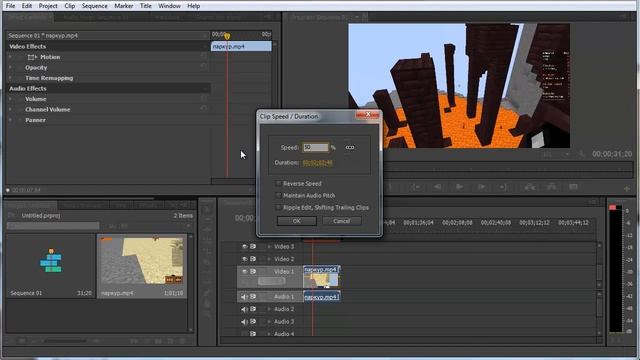Go to Out point in Program Monitor

coord(503,187)
